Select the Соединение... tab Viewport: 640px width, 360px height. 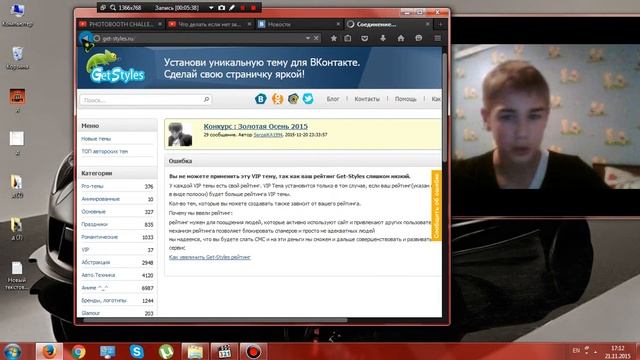click(x=389, y=24)
